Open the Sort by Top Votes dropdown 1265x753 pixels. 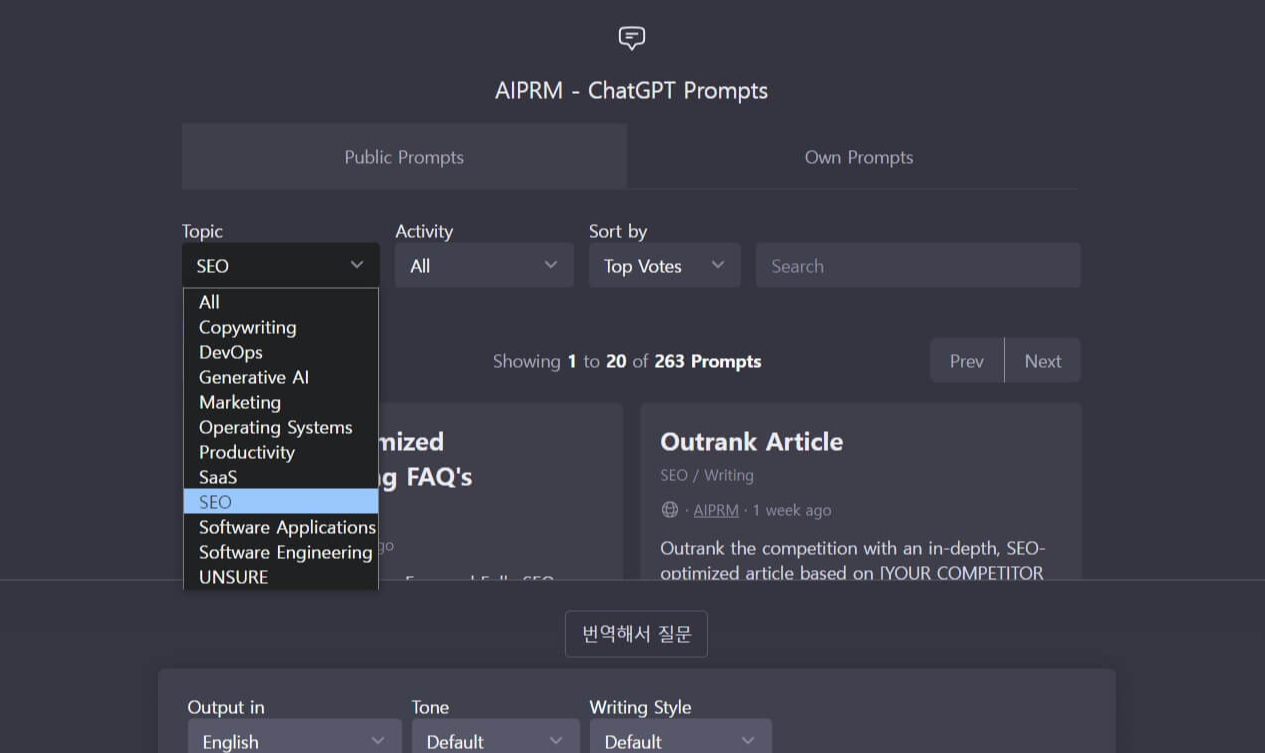(664, 265)
